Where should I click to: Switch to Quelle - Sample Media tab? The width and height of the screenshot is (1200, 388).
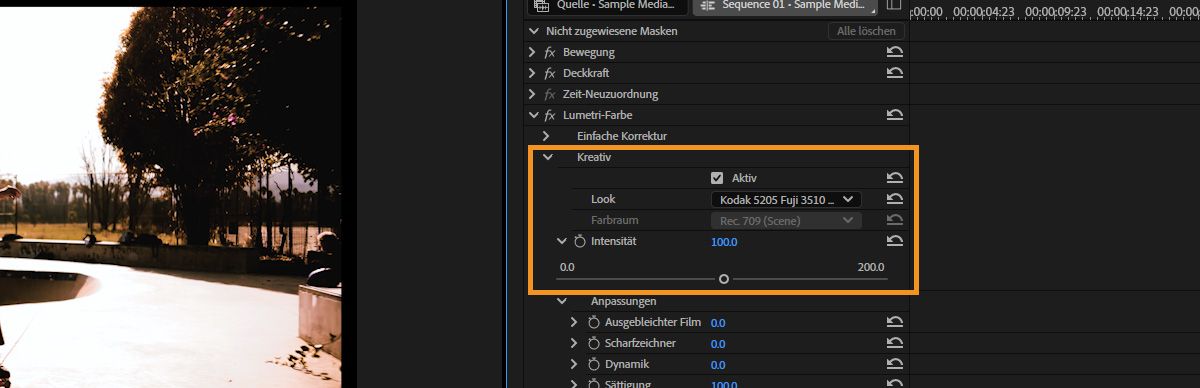click(607, 6)
